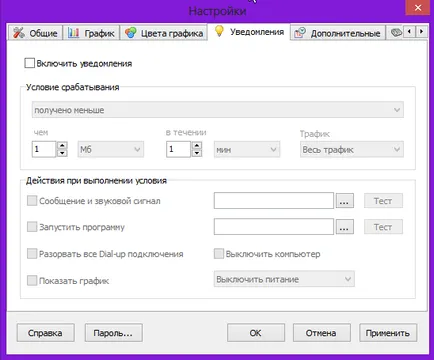Click the Справка button

[x=45, y=333]
